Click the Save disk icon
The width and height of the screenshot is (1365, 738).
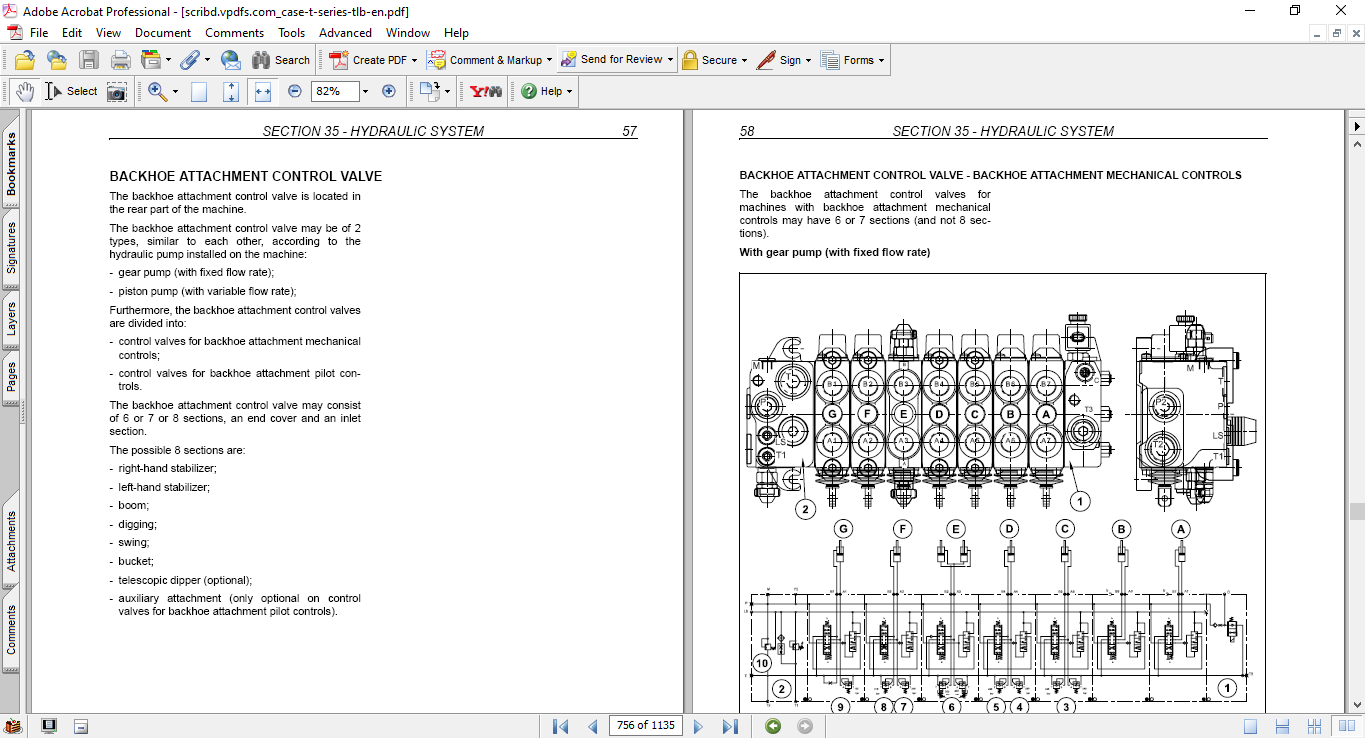click(x=88, y=60)
